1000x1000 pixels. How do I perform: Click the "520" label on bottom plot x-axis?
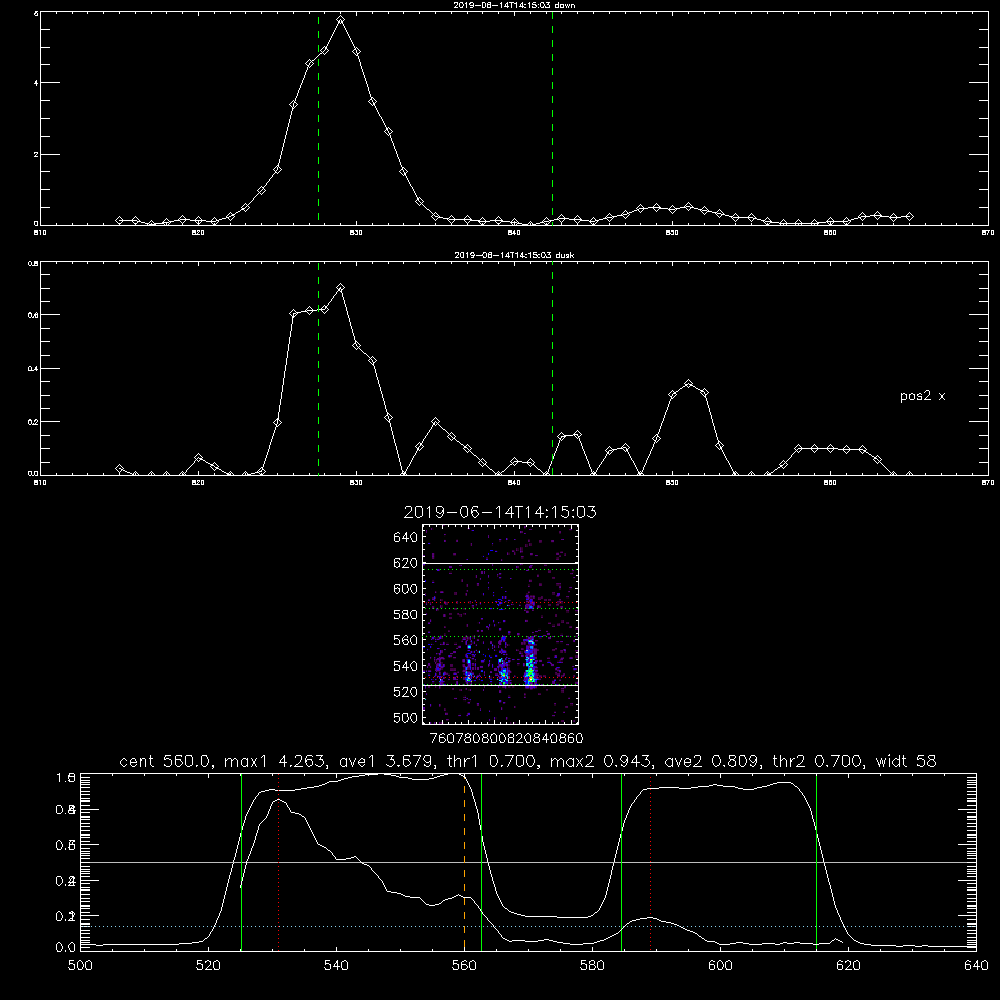(x=208, y=966)
